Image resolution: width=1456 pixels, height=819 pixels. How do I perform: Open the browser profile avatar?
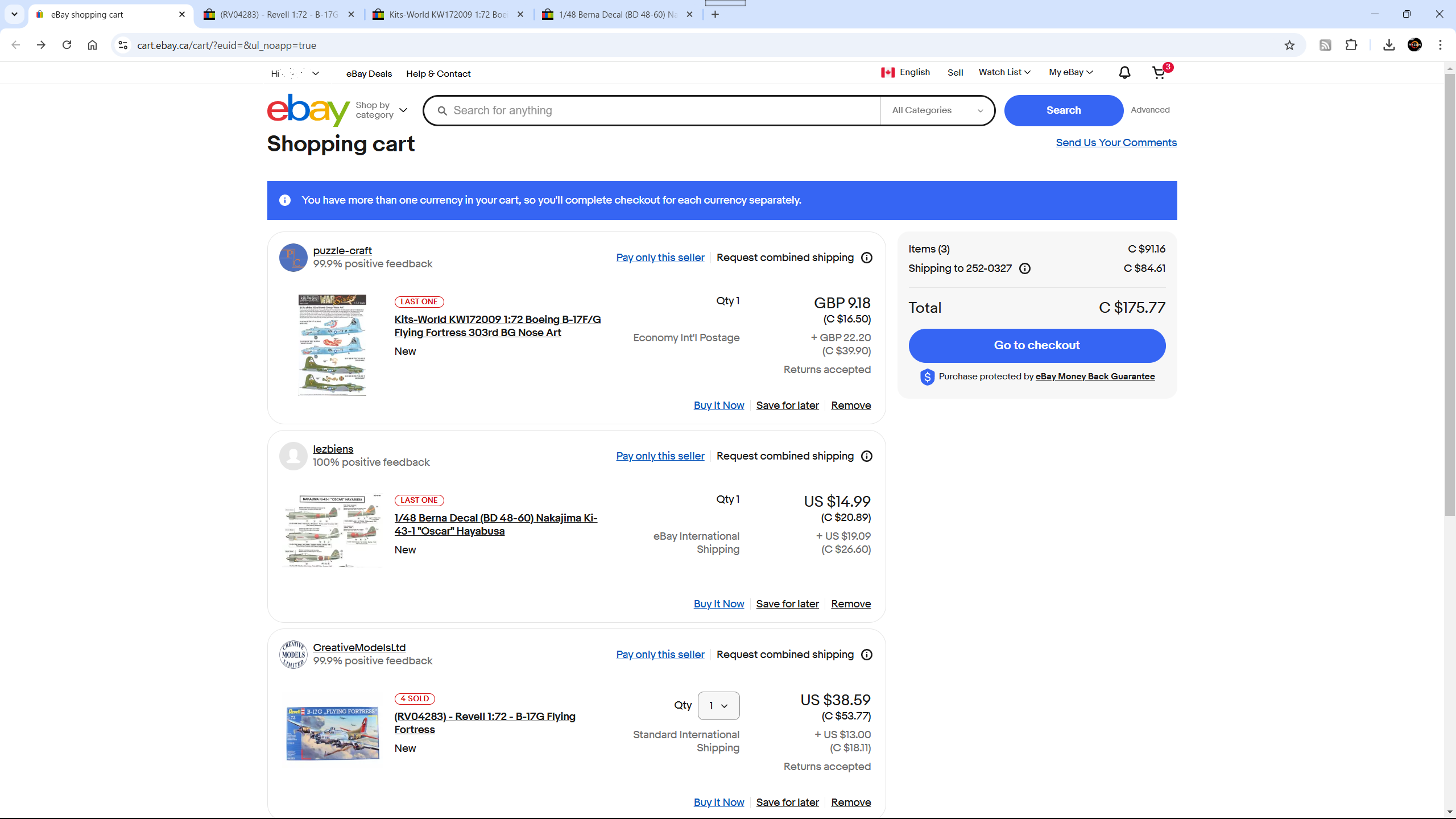coord(1414,45)
